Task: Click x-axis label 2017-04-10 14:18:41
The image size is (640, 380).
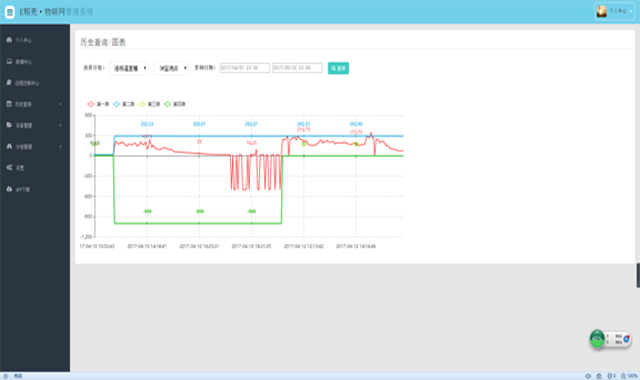Action: (147, 246)
